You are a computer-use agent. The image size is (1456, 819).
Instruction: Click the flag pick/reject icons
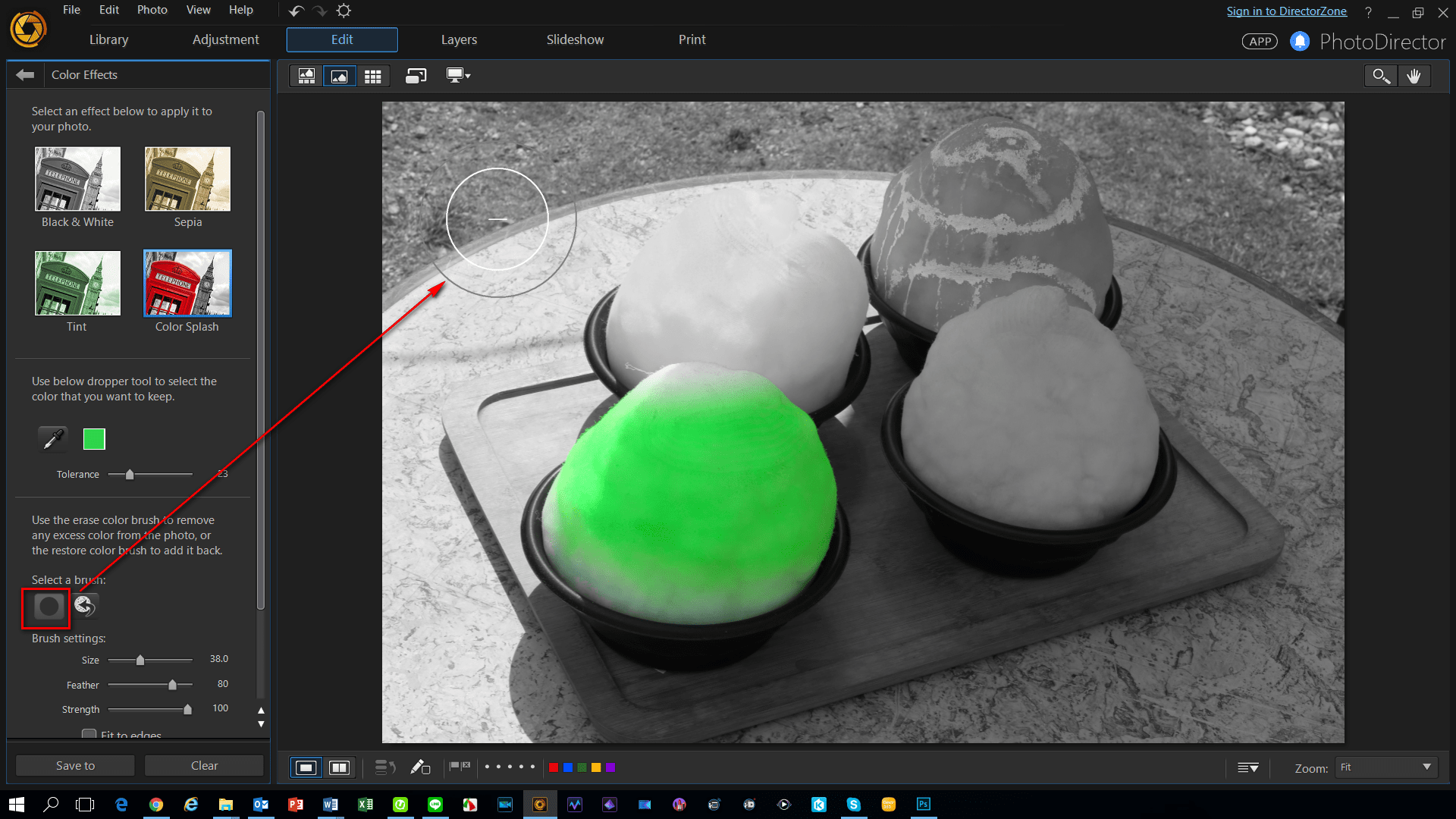460,767
